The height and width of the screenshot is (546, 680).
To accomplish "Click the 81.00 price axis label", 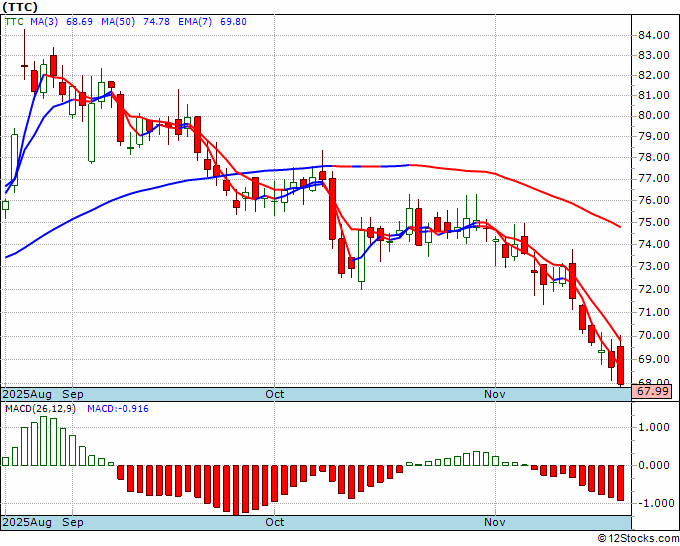I will (x=654, y=95).
